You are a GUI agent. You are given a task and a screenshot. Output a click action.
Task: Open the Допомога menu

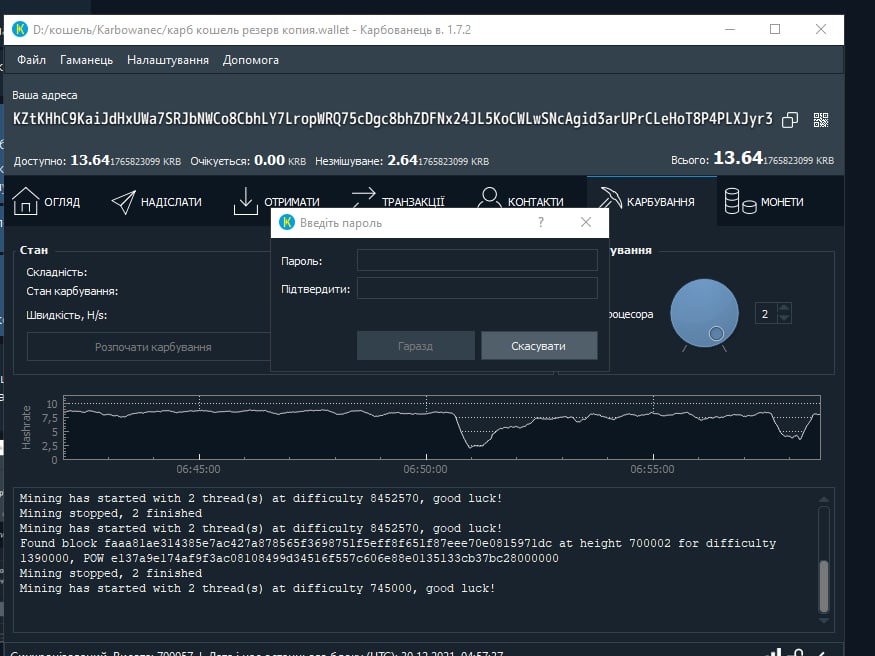251,60
